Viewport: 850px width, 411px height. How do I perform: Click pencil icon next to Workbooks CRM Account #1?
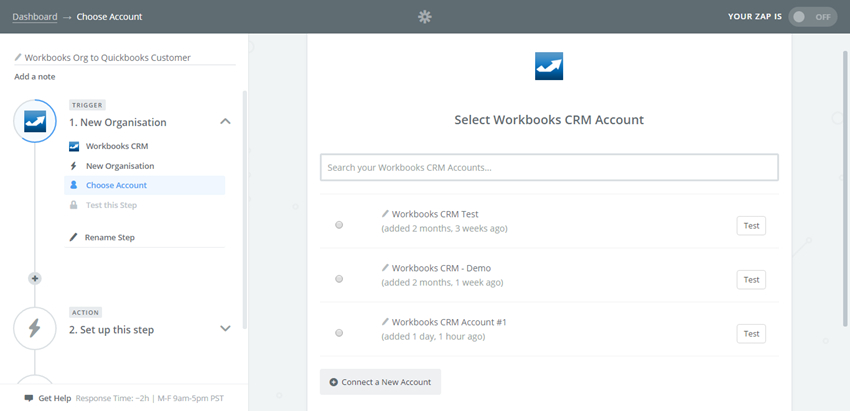pyautogui.click(x=385, y=322)
